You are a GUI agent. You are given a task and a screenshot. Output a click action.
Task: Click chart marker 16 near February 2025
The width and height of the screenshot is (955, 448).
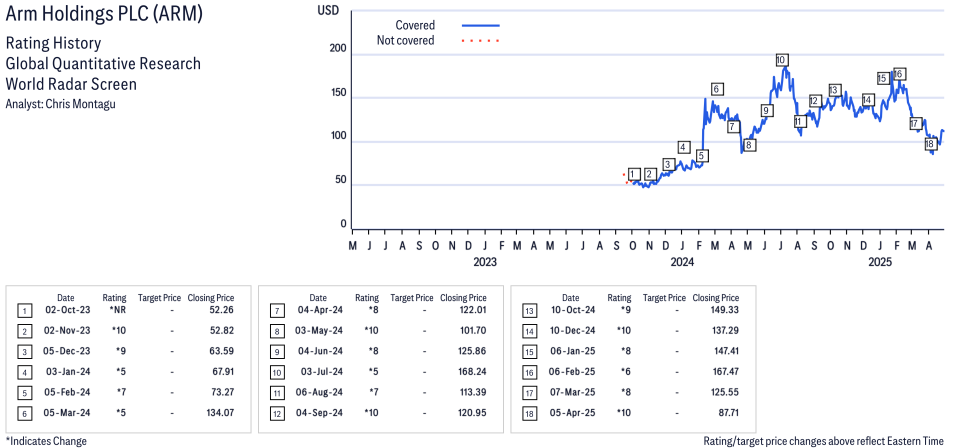pos(898,74)
